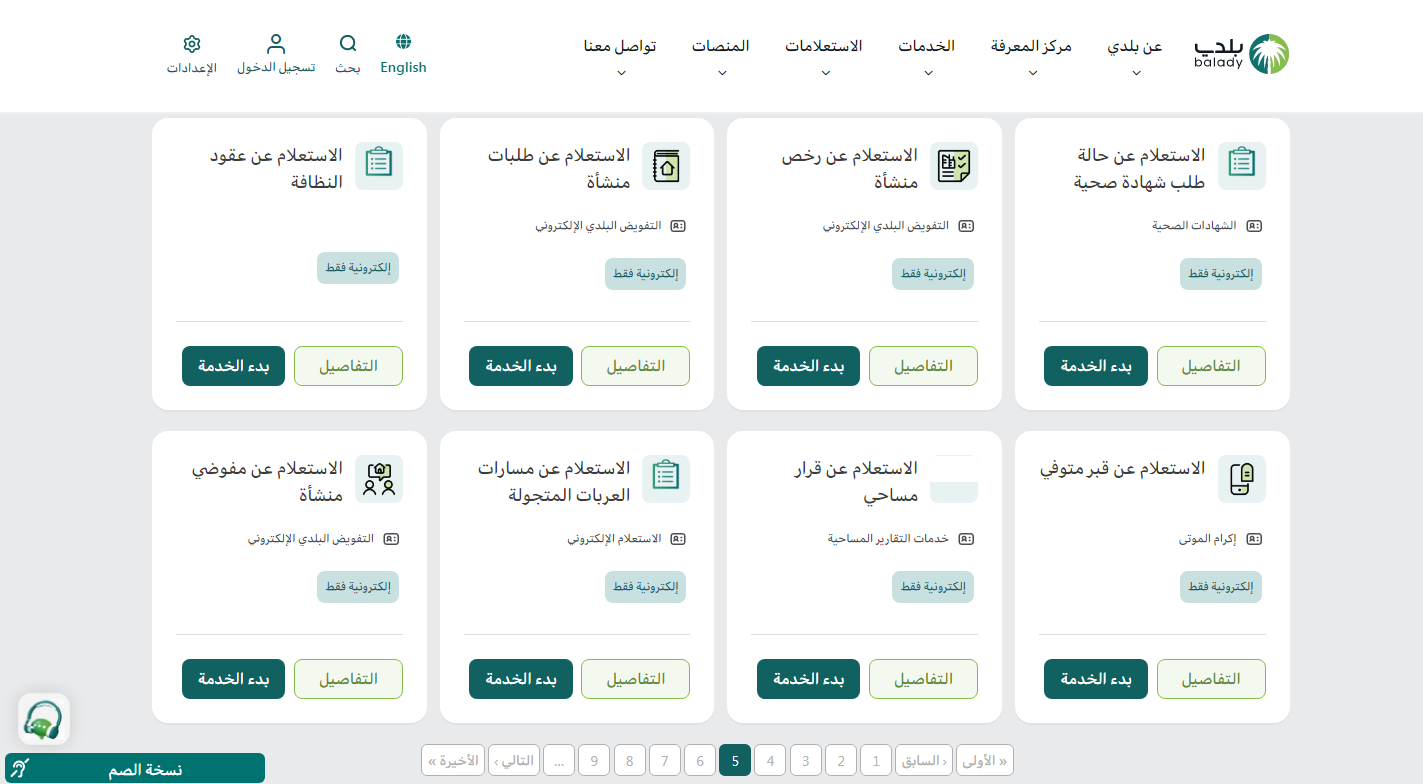Go to page 7

click(664, 761)
